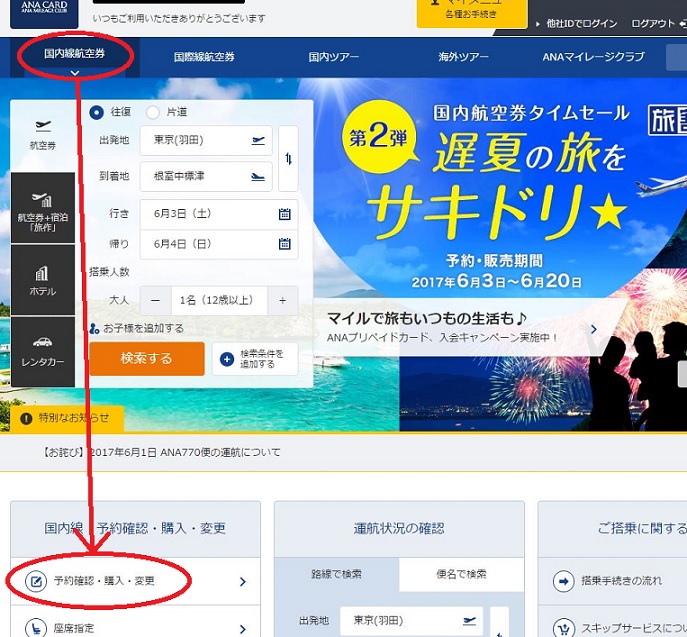This screenshot has width=687, height=637.
Task: Click the plus circle icon on 検索条件を追加する
Action: pos(227,359)
